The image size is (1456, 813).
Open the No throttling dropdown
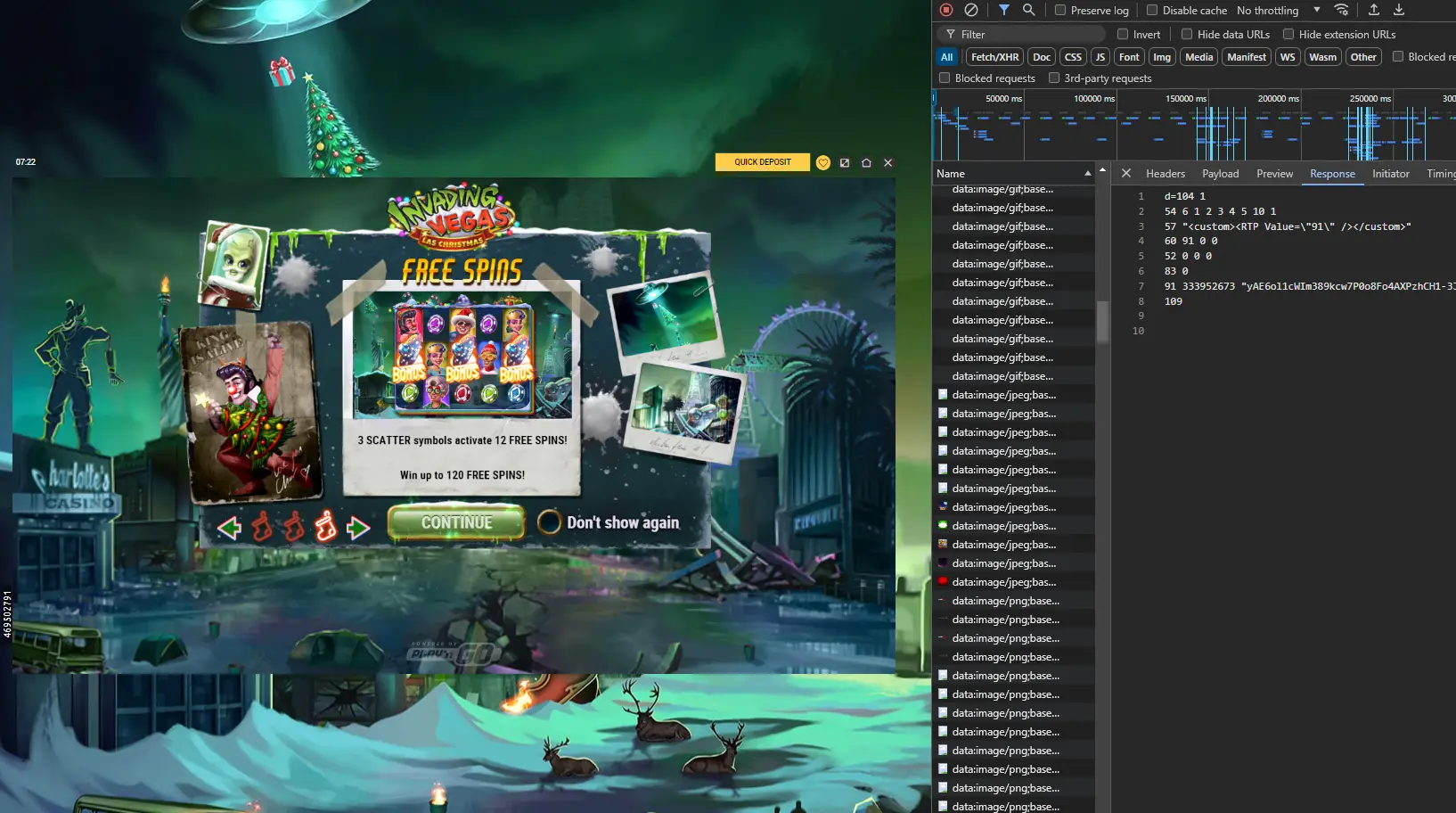click(x=1278, y=10)
